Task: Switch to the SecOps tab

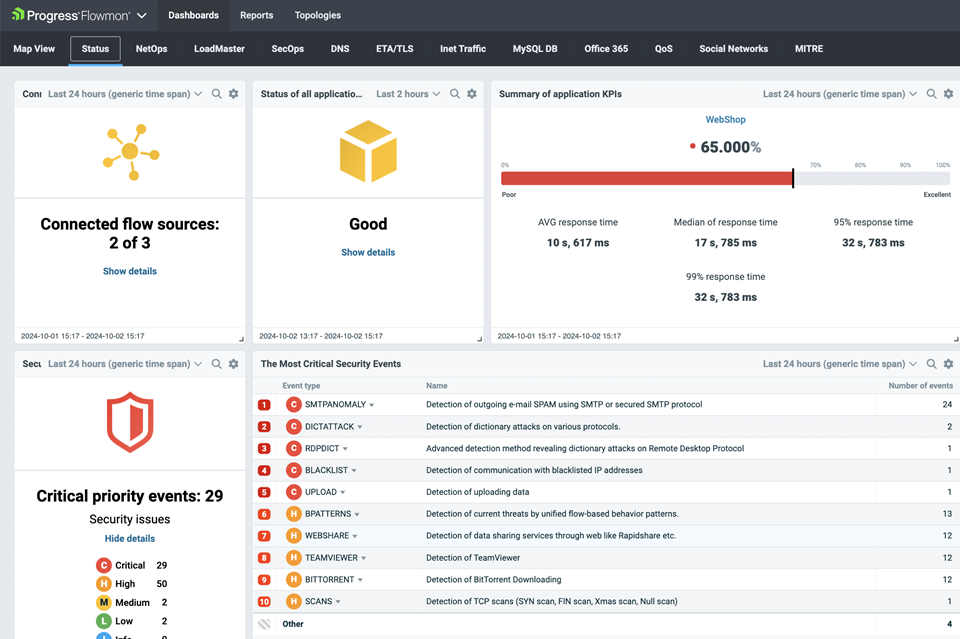Action: tap(287, 48)
